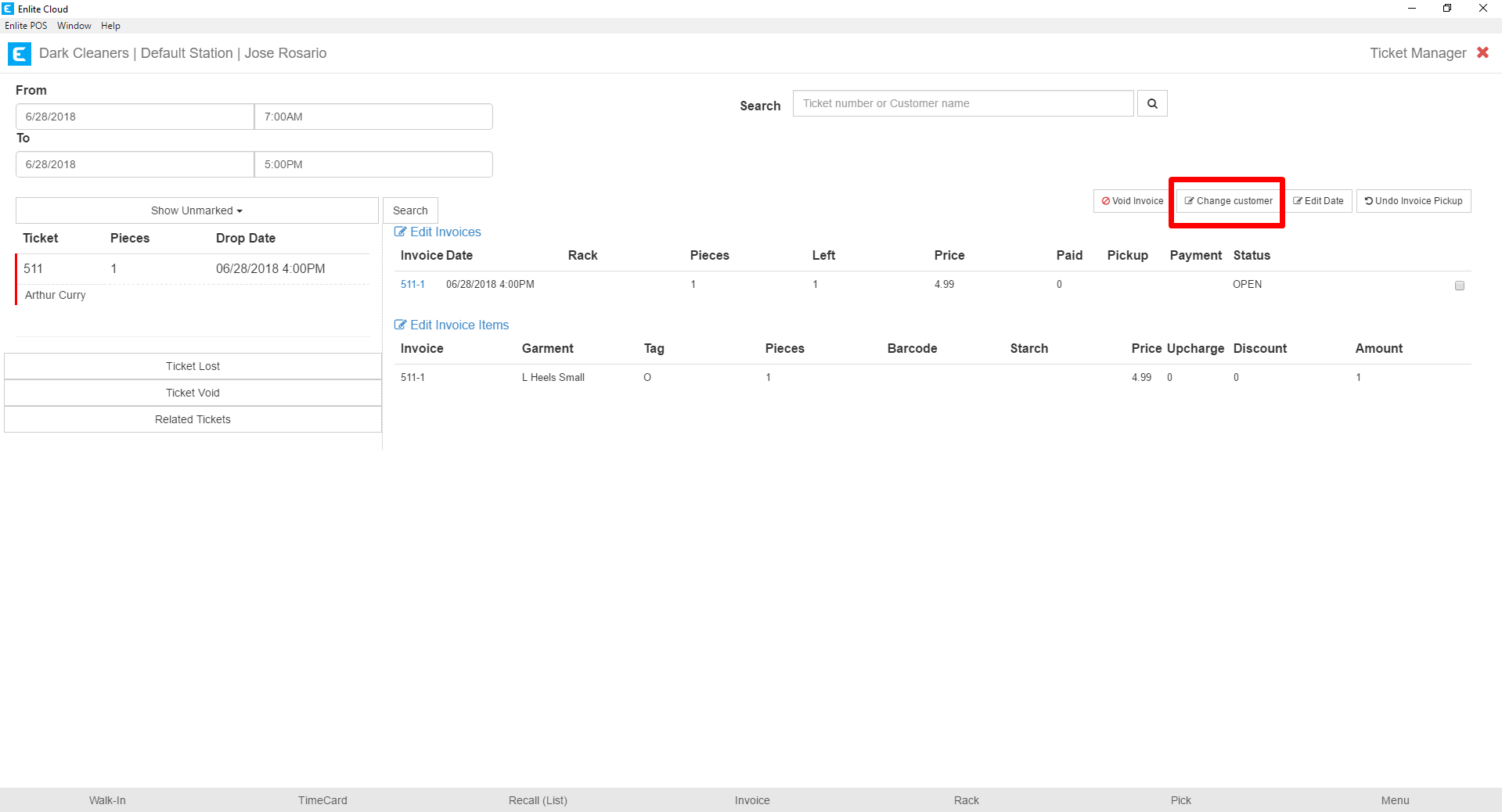
Task: Close Ticket Manager with the red X
Action: tap(1482, 52)
